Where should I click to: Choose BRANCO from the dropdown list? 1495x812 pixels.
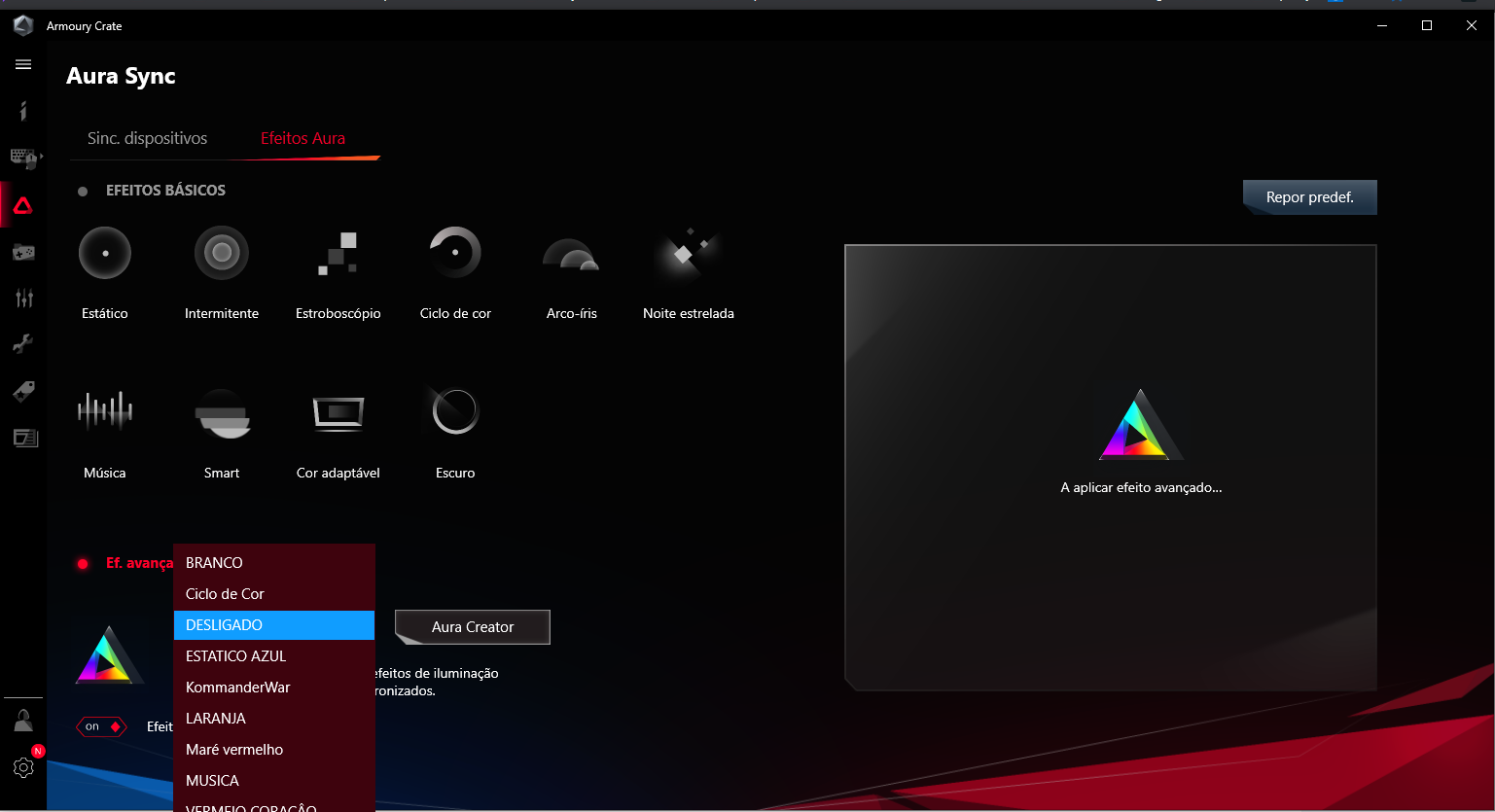point(274,563)
